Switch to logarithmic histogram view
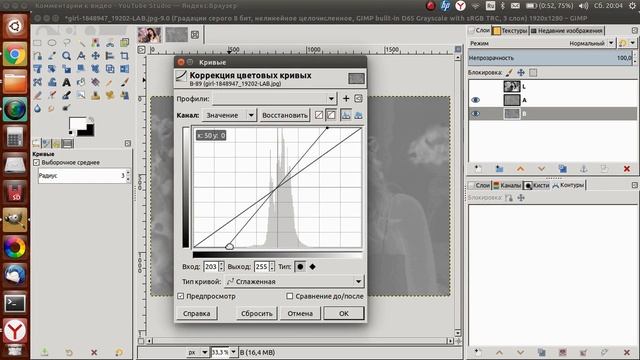 click(x=358, y=115)
